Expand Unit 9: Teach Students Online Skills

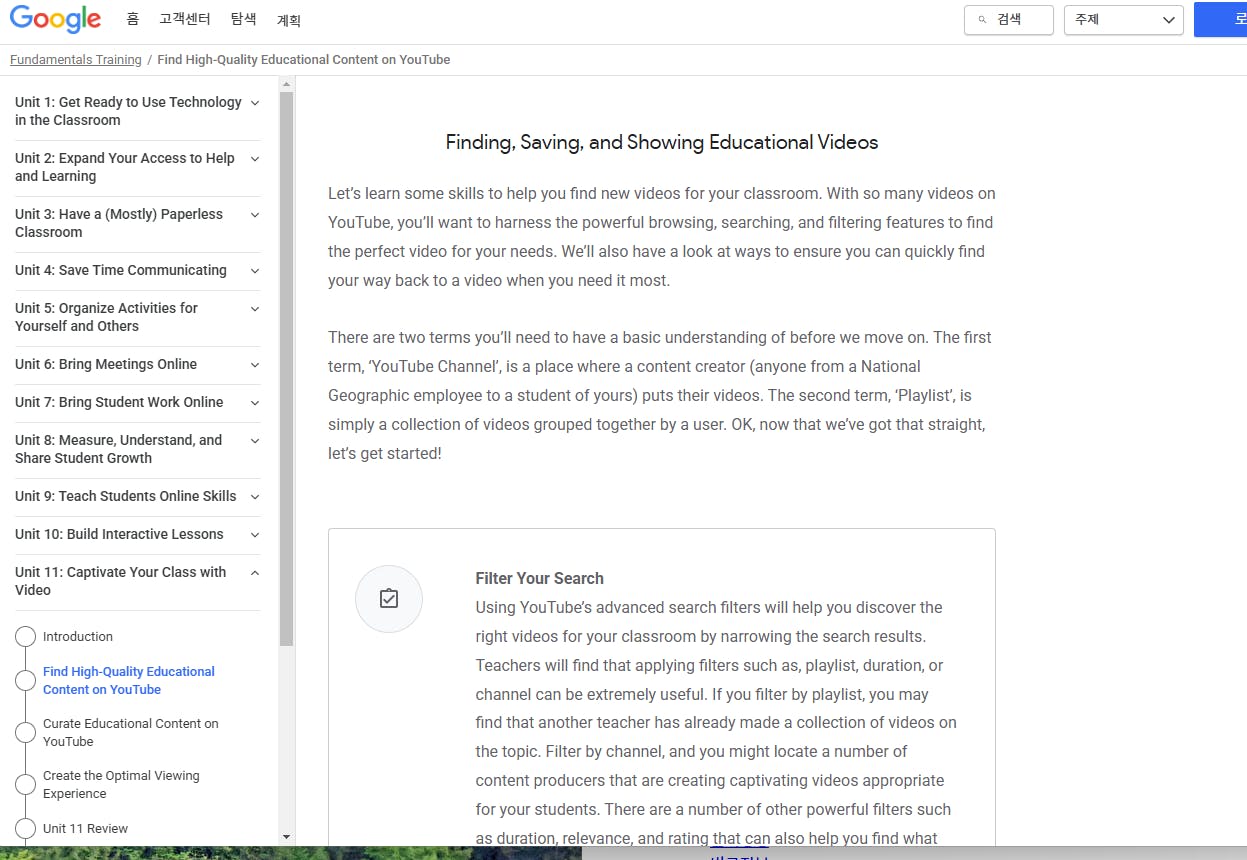point(255,497)
